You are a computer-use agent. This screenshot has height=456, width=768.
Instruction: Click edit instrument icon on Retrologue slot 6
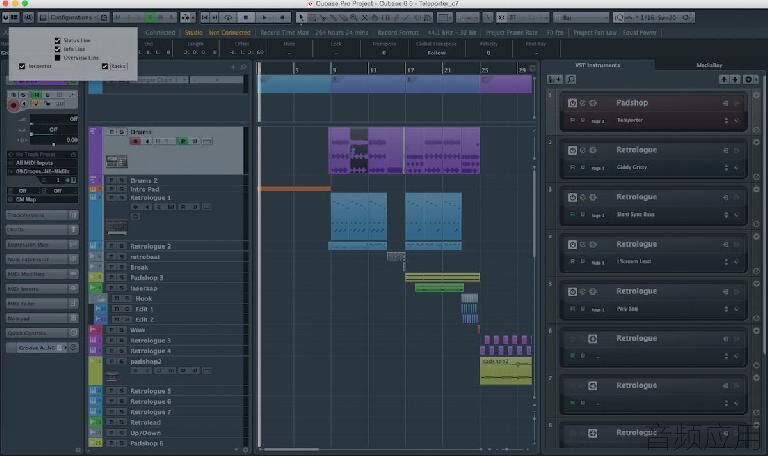(592, 339)
